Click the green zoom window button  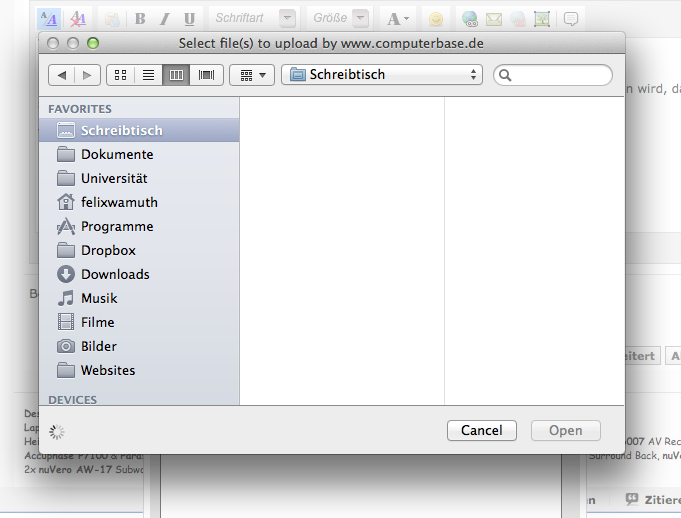[x=93, y=43]
